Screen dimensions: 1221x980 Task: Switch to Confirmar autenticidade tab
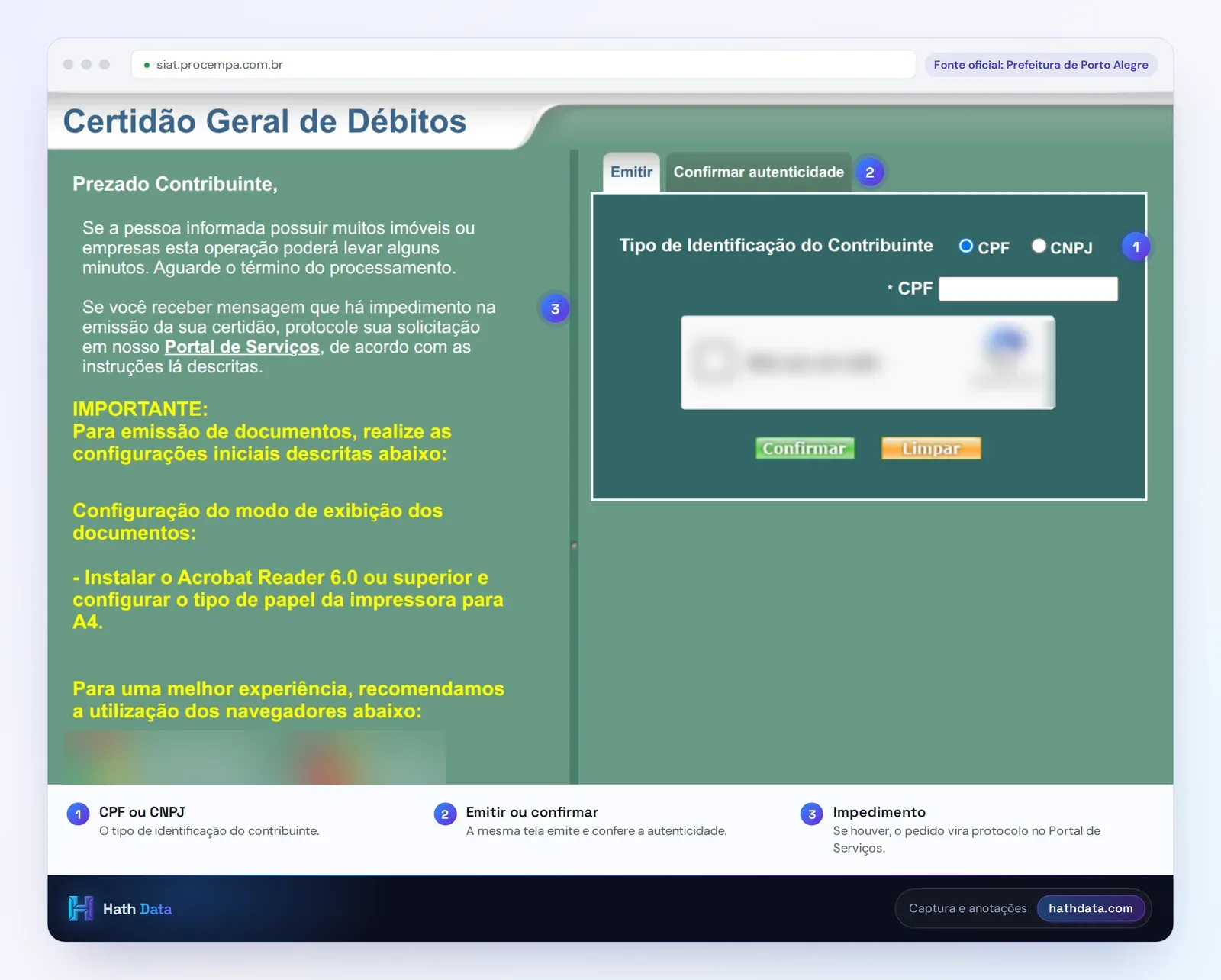[759, 172]
